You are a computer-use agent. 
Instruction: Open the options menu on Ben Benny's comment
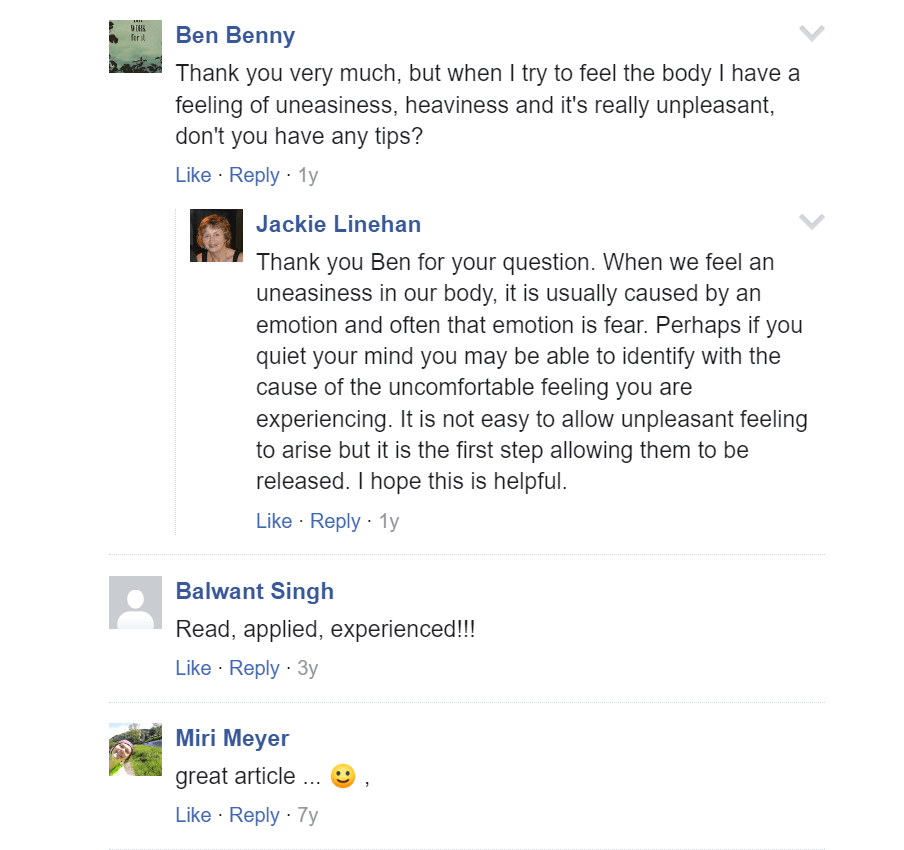coord(812,33)
